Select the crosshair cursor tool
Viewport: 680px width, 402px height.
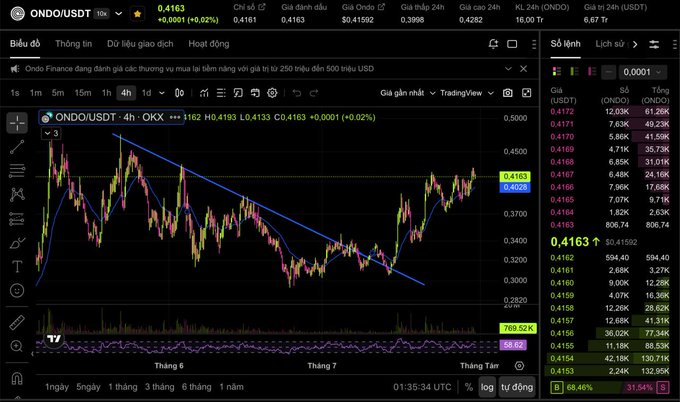(17, 123)
